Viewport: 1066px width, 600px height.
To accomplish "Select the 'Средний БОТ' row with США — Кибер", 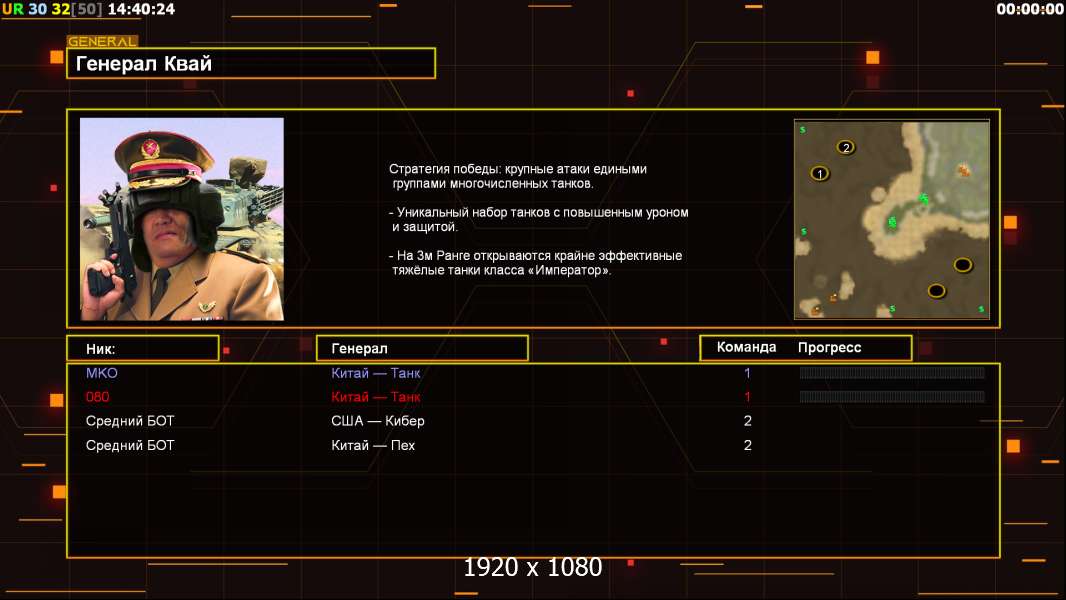I will tap(533, 421).
